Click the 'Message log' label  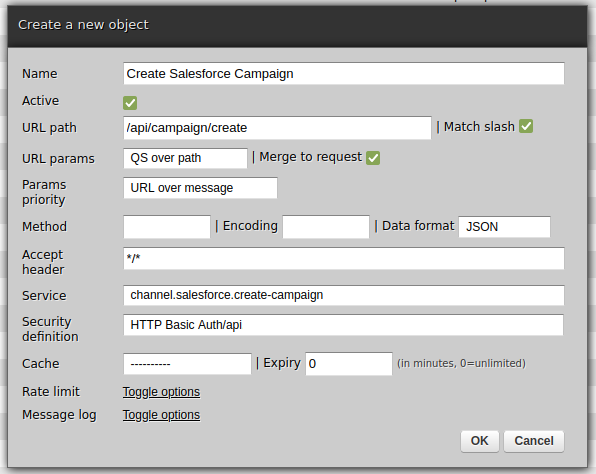(x=59, y=415)
